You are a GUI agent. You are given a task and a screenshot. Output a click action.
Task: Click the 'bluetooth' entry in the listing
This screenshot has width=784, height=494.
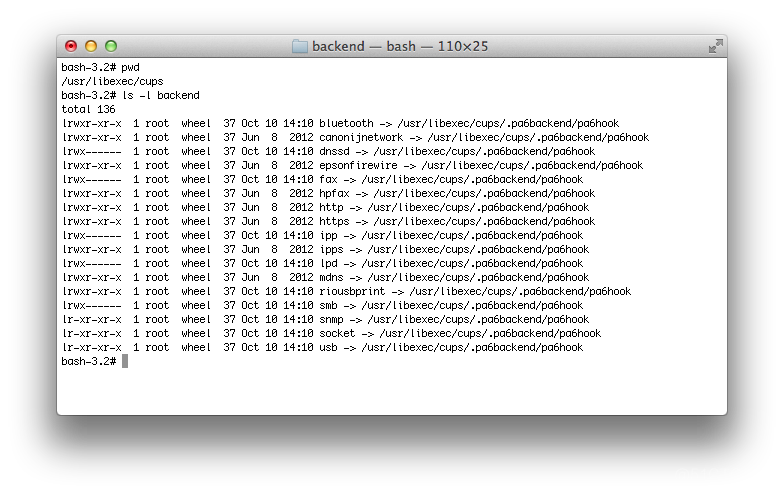point(346,124)
